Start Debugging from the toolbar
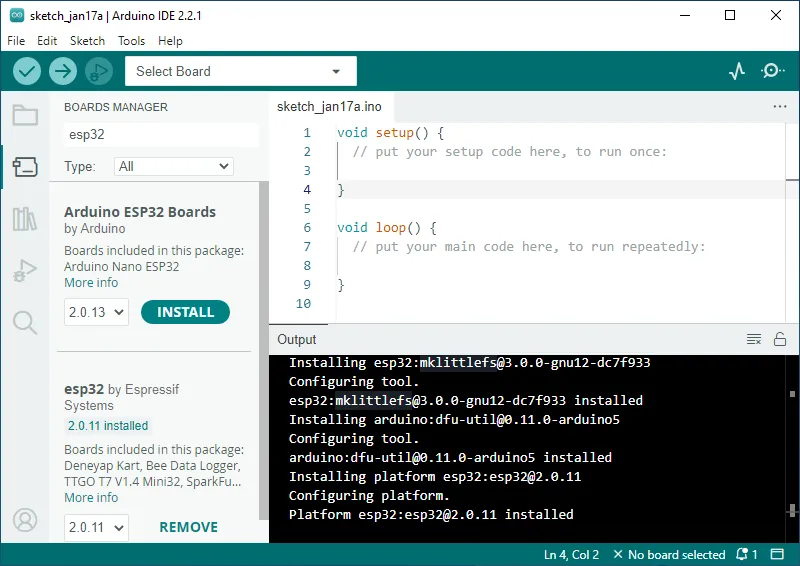Viewport: 800px width, 566px height. point(99,71)
